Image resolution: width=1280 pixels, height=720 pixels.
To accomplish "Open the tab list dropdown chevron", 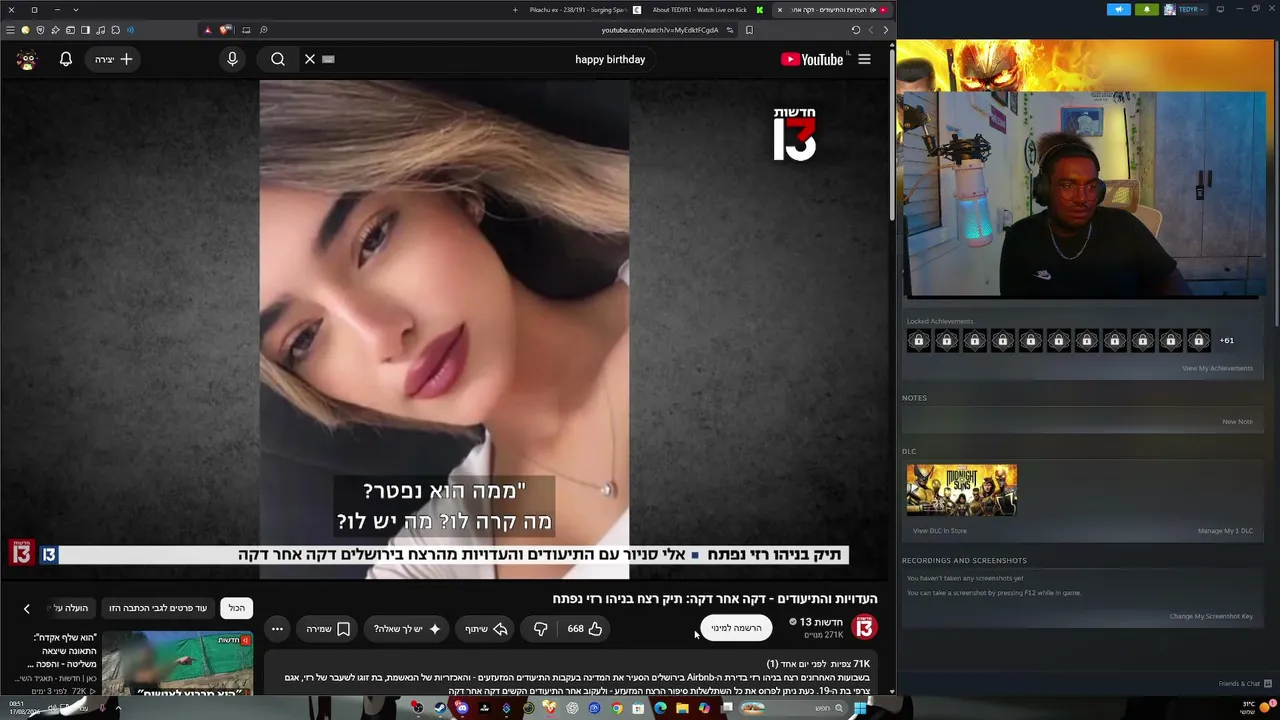I will pos(75,10).
